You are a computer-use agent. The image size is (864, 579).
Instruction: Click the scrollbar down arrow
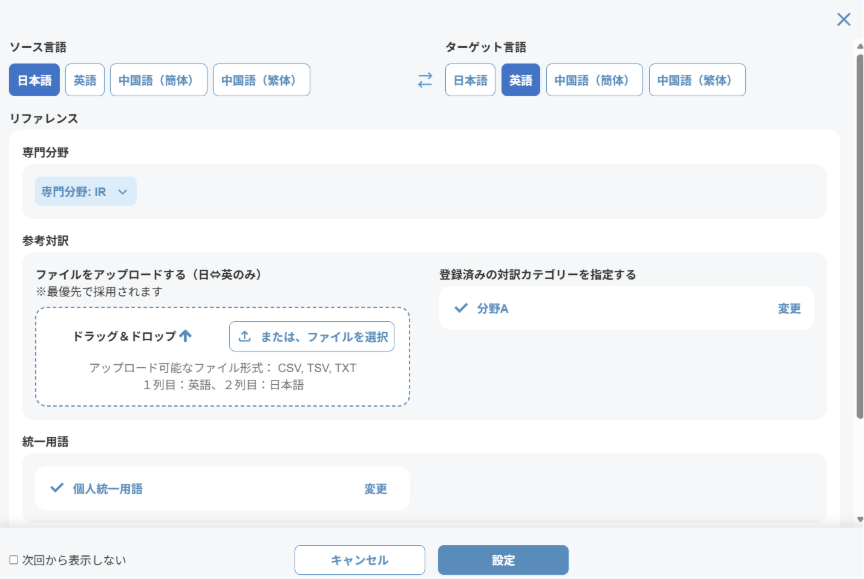[859, 520]
